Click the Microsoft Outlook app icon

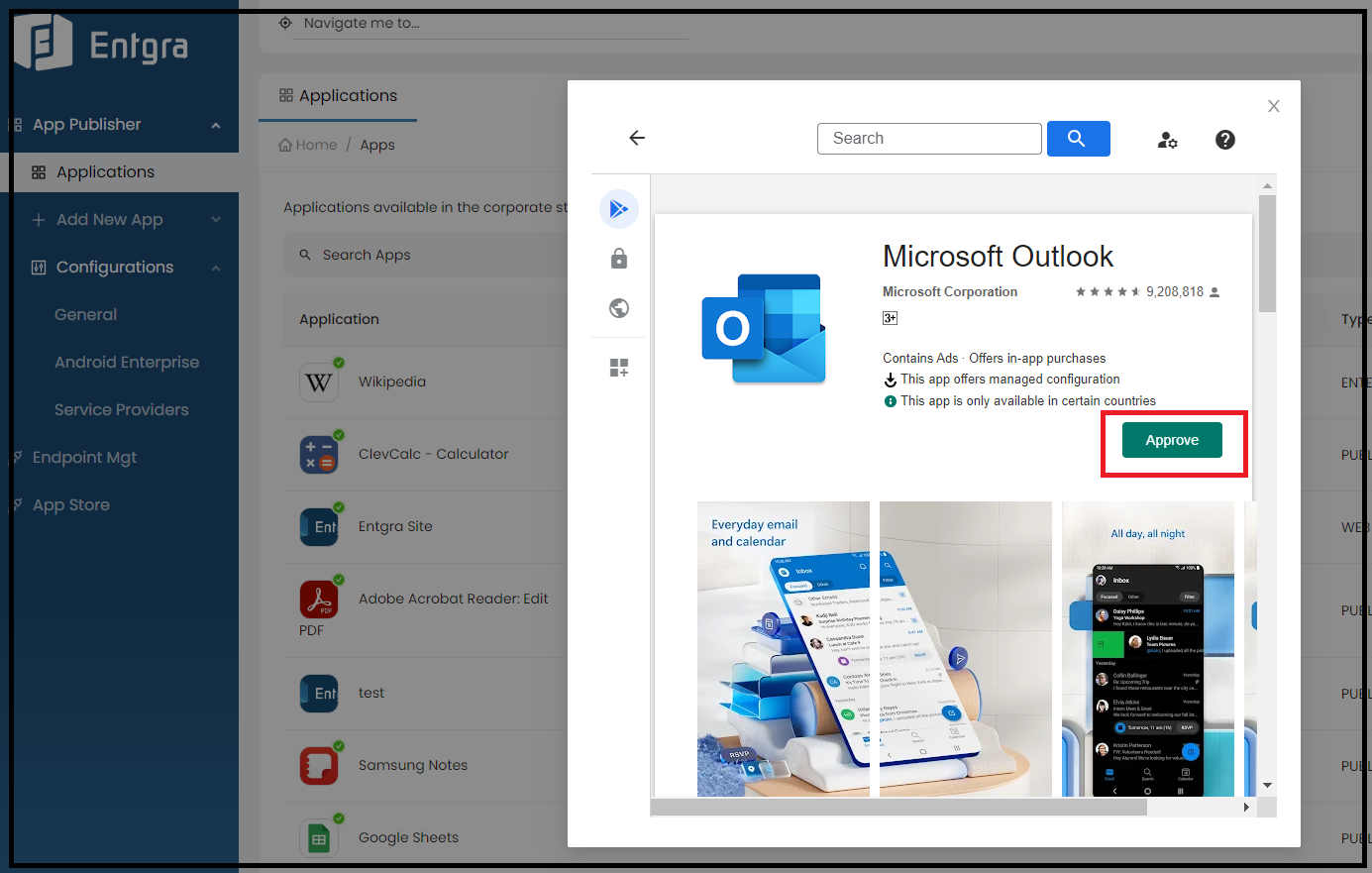tap(763, 328)
